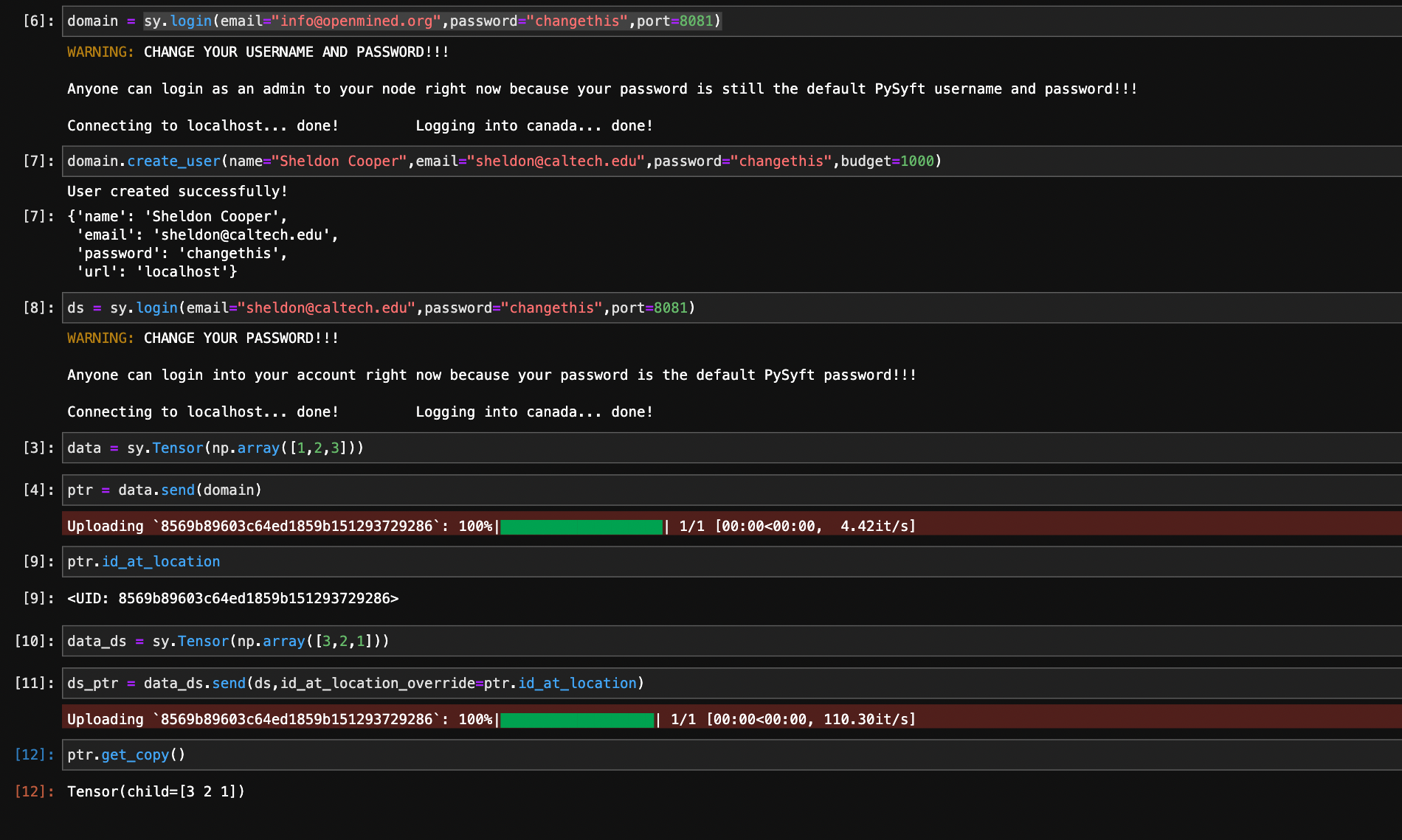Image resolution: width=1402 pixels, height=840 pixels.
Task: Click the sheldon@caltech.edu email string in cell [8]
Action: pyautogui.click(x=327, y=308)
